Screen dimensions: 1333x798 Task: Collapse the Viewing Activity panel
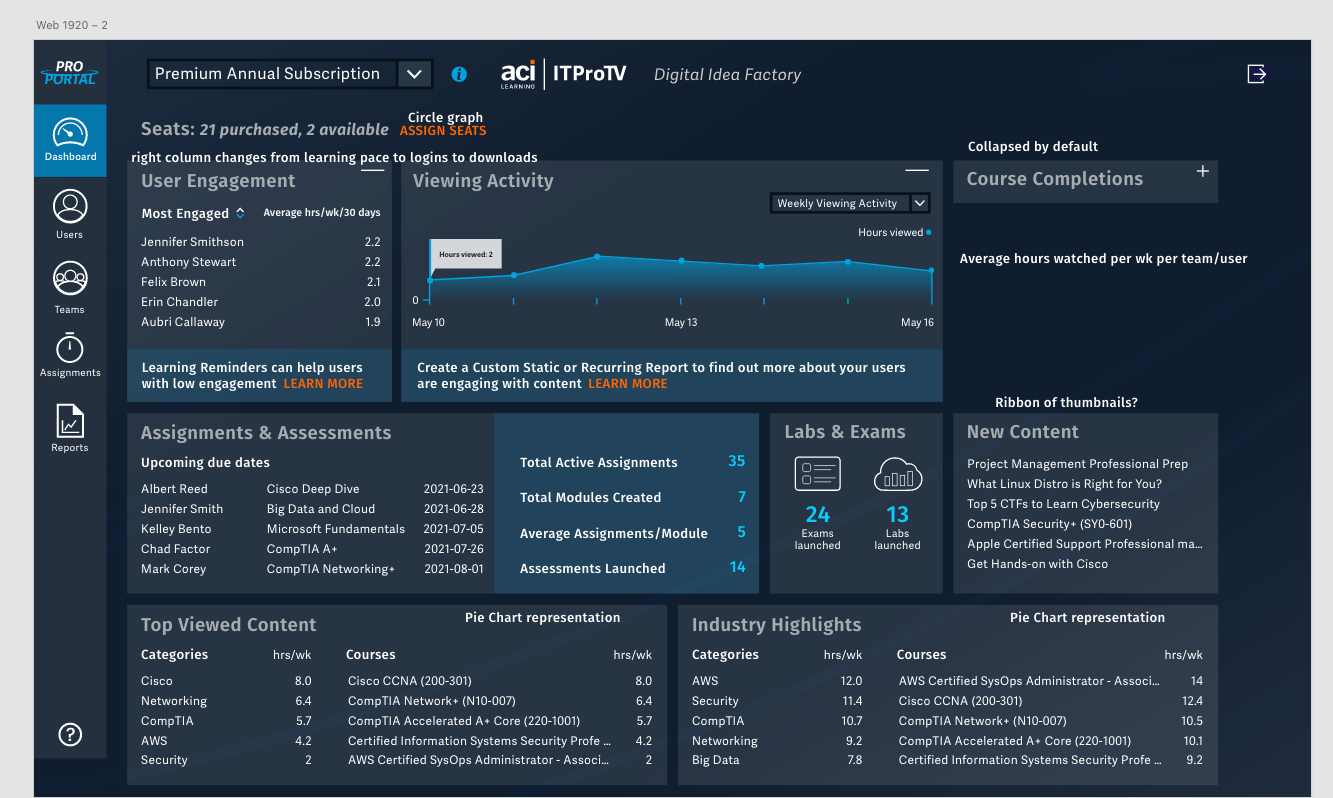(x=917, y=171)
